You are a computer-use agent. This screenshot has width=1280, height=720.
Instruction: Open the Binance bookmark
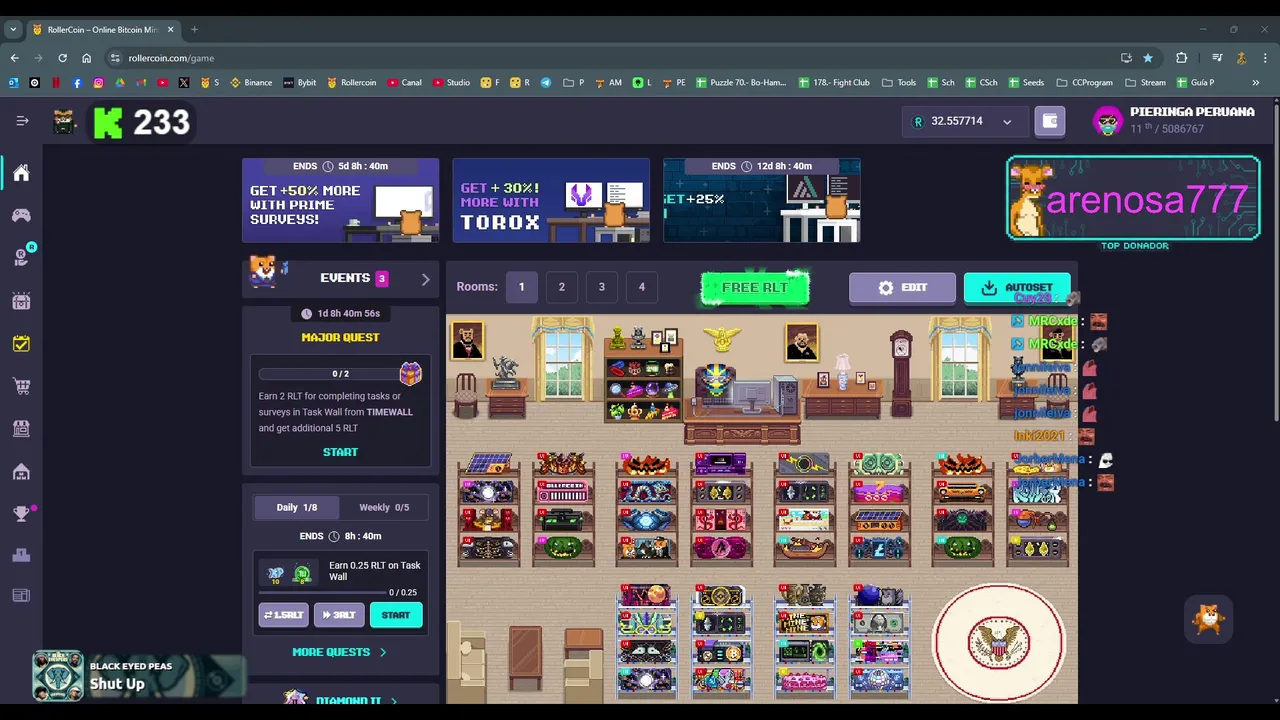pyautogui.click(x=251, y=83)
